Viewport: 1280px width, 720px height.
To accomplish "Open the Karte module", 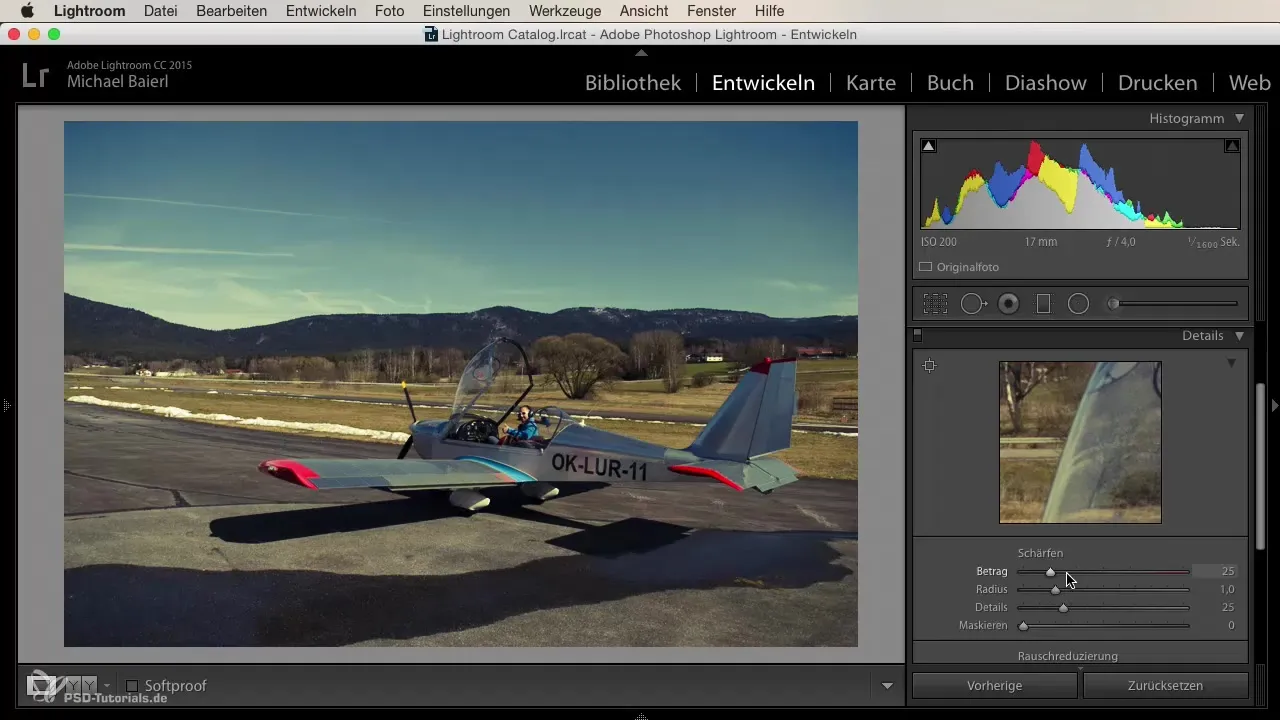I will point(871,83).
